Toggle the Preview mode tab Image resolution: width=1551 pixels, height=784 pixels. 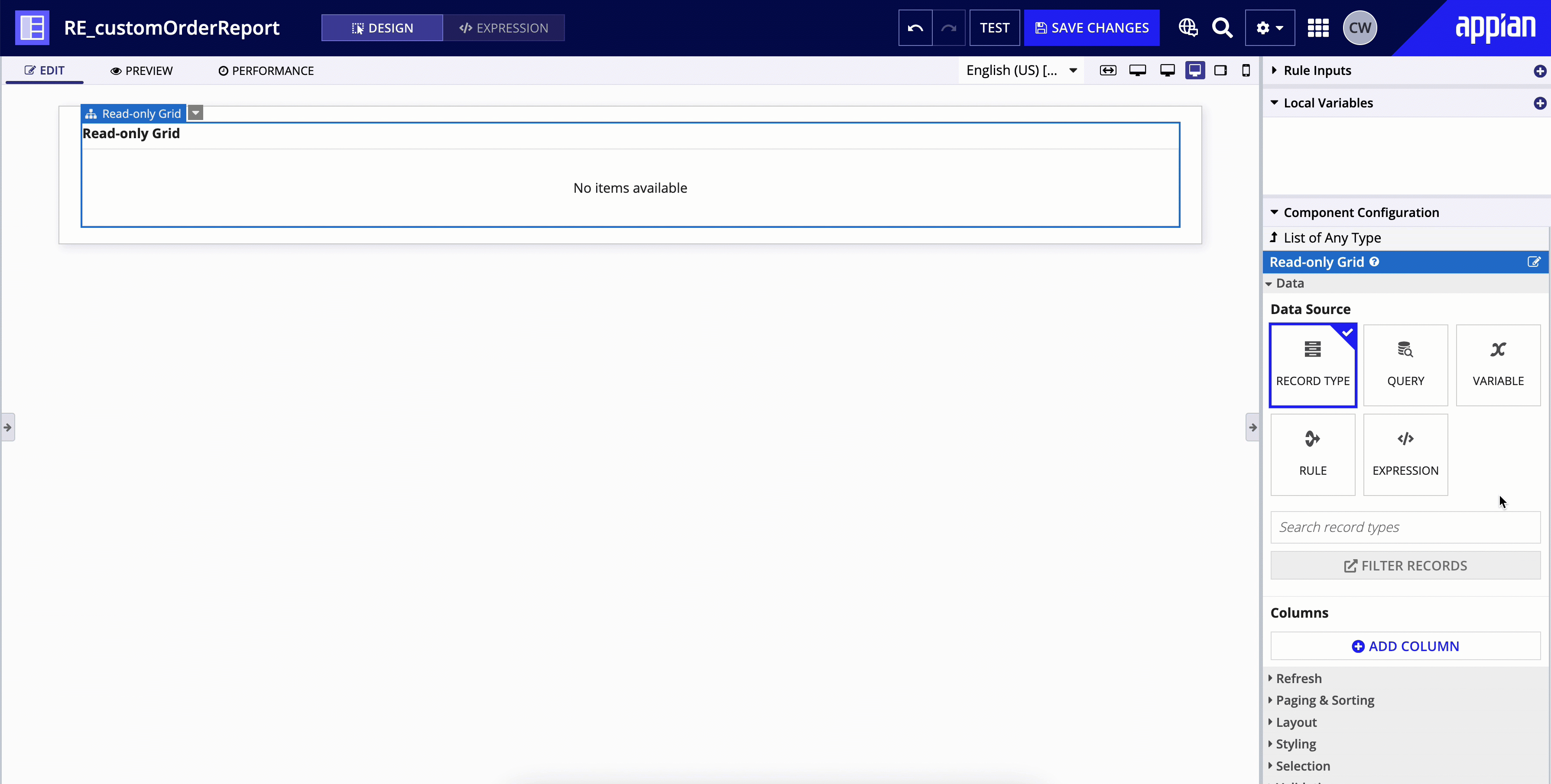click(x=141, y=70)
